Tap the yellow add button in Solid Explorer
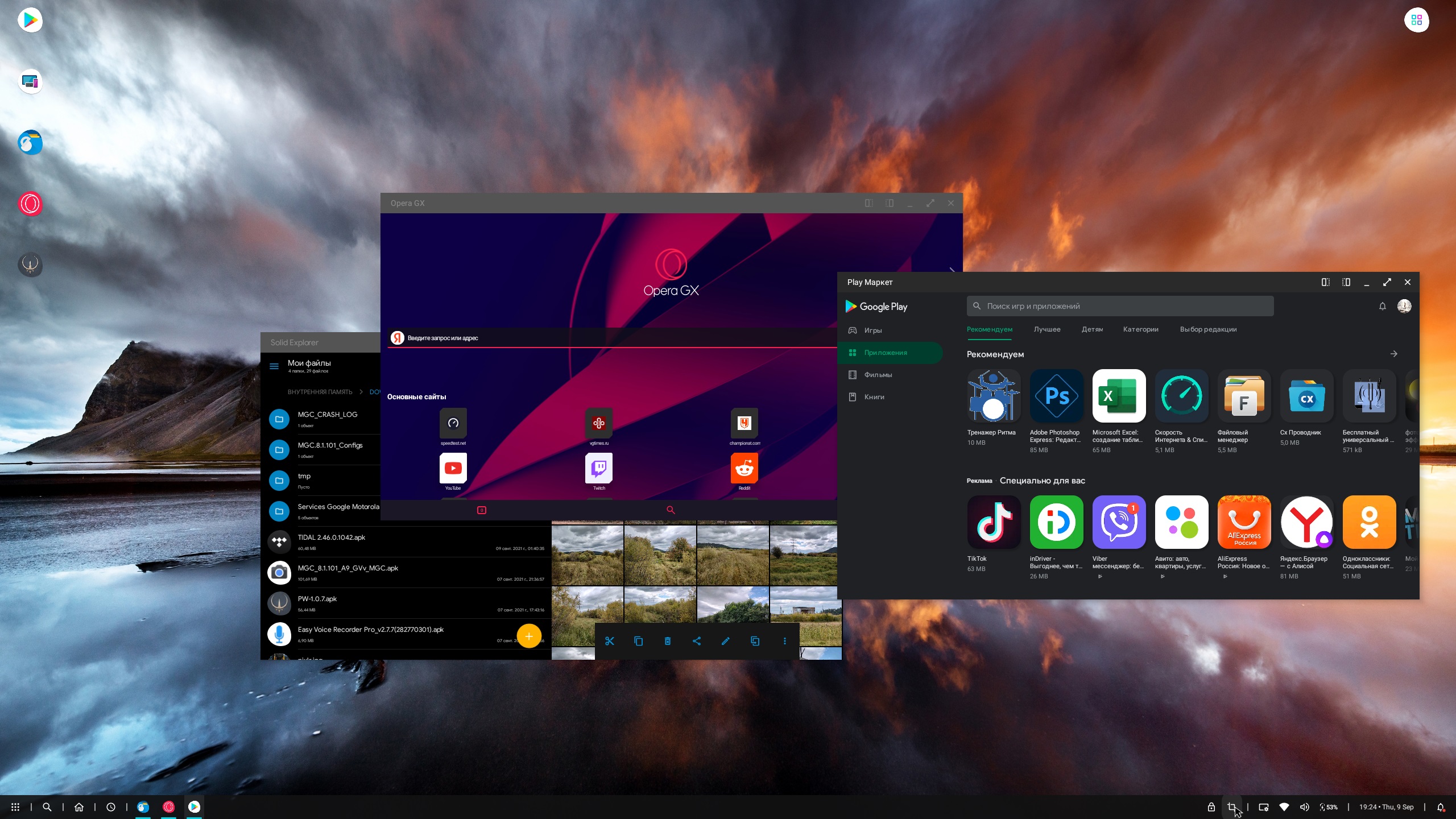1456x819 pixels. click(x=529, y=636)
